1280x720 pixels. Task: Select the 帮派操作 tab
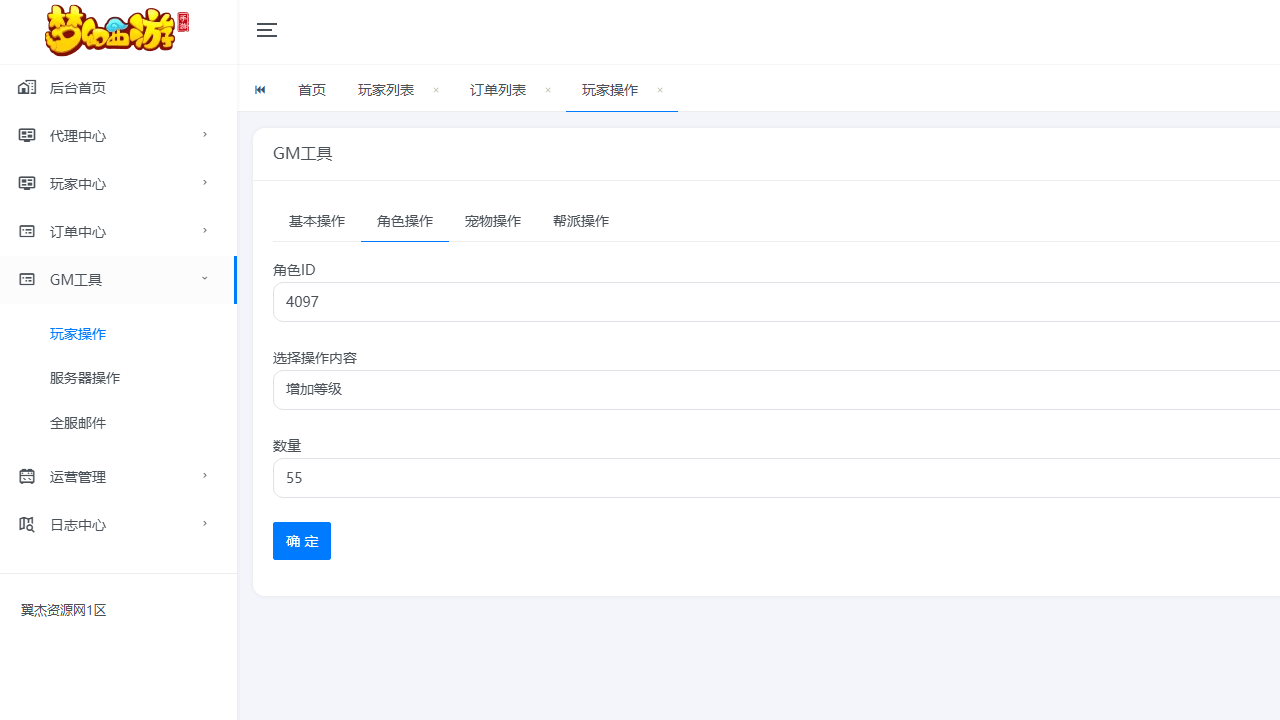tap(581, 221)
